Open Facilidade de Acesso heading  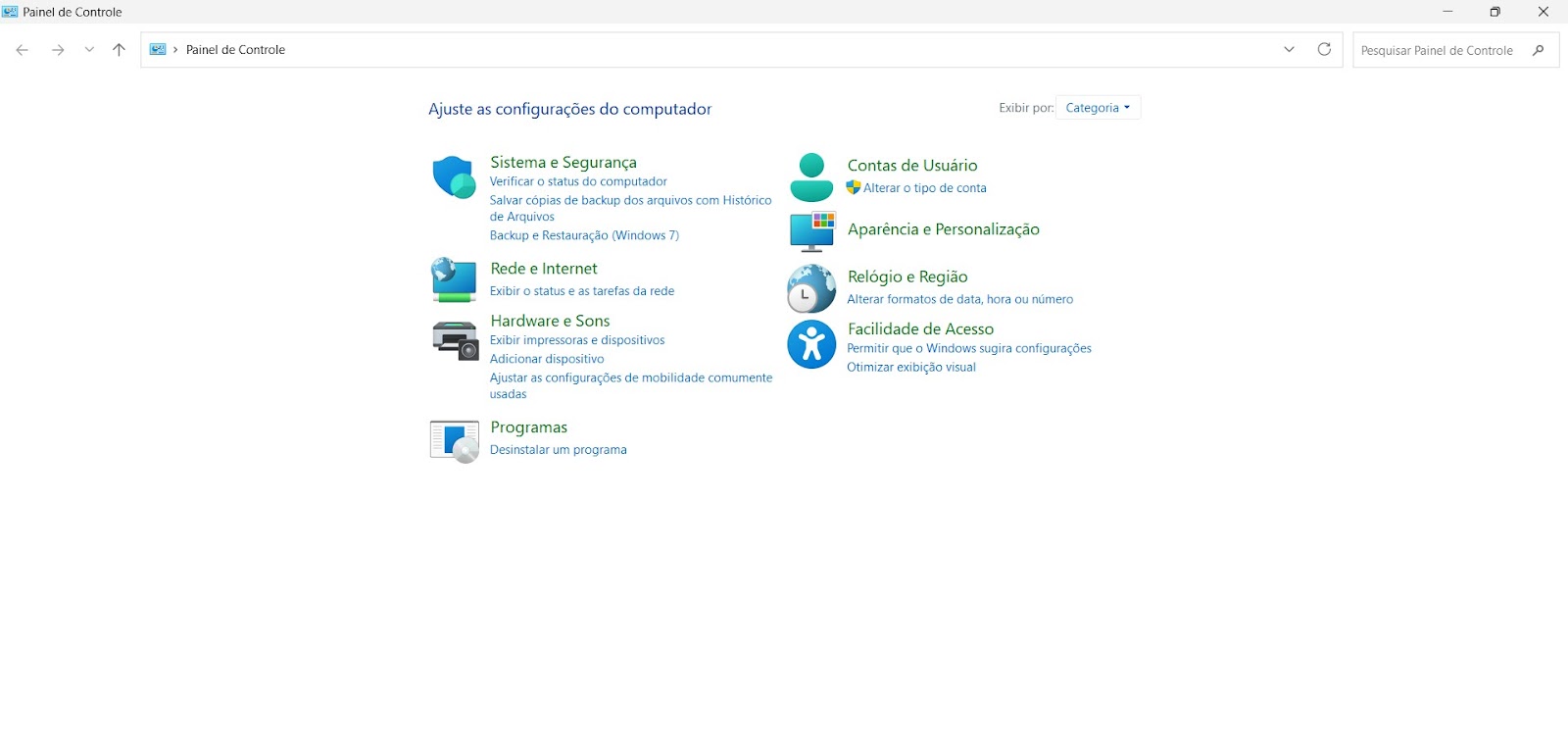click(920, 328)
